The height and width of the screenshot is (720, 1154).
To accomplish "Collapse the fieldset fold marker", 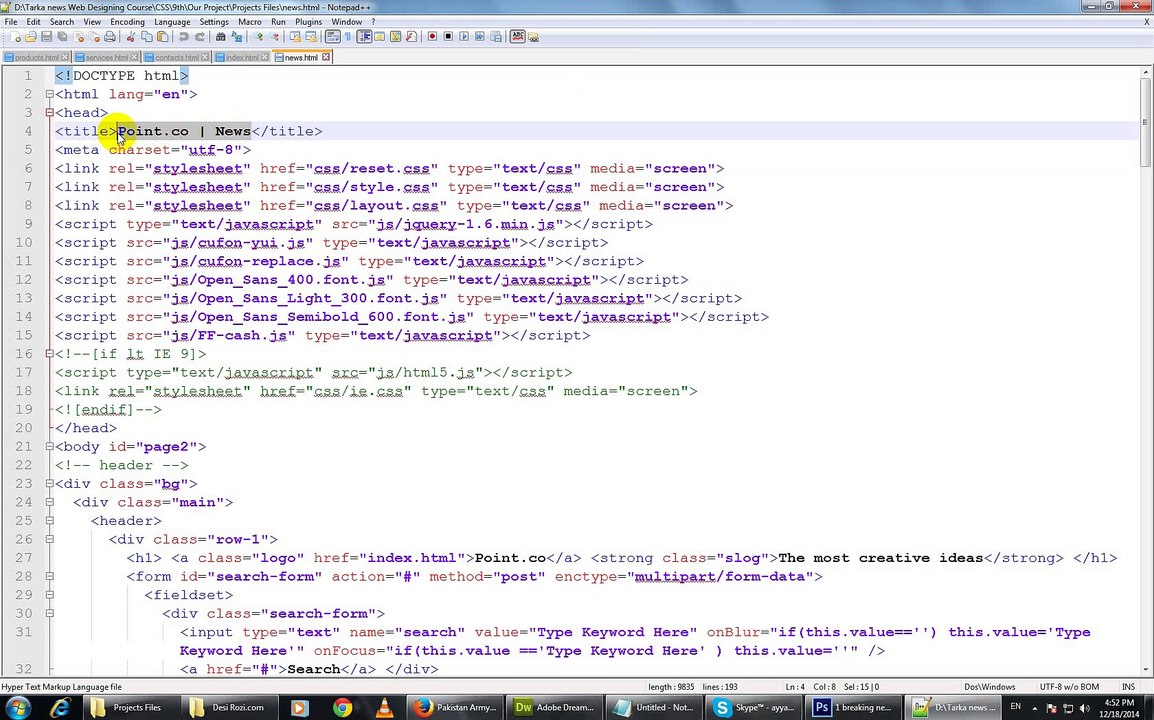I will point(49,595).
